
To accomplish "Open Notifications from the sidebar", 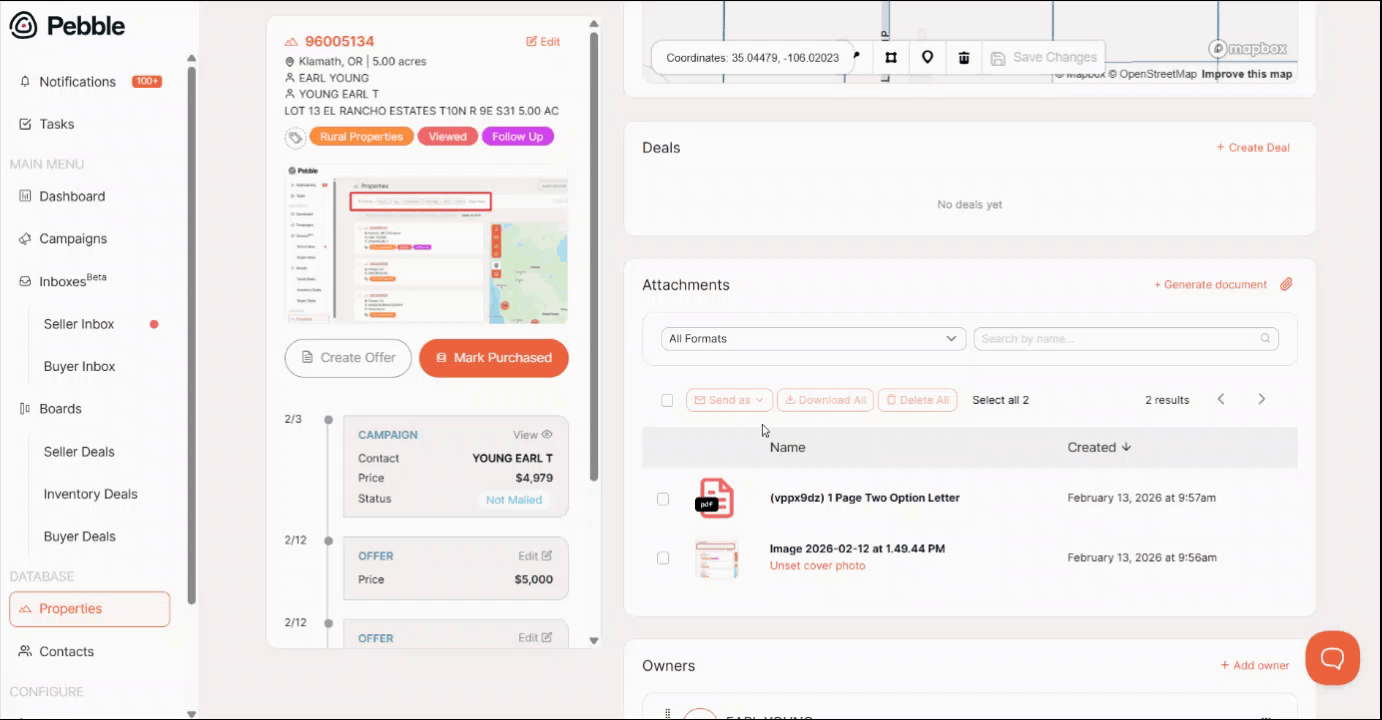I will 77,82.
